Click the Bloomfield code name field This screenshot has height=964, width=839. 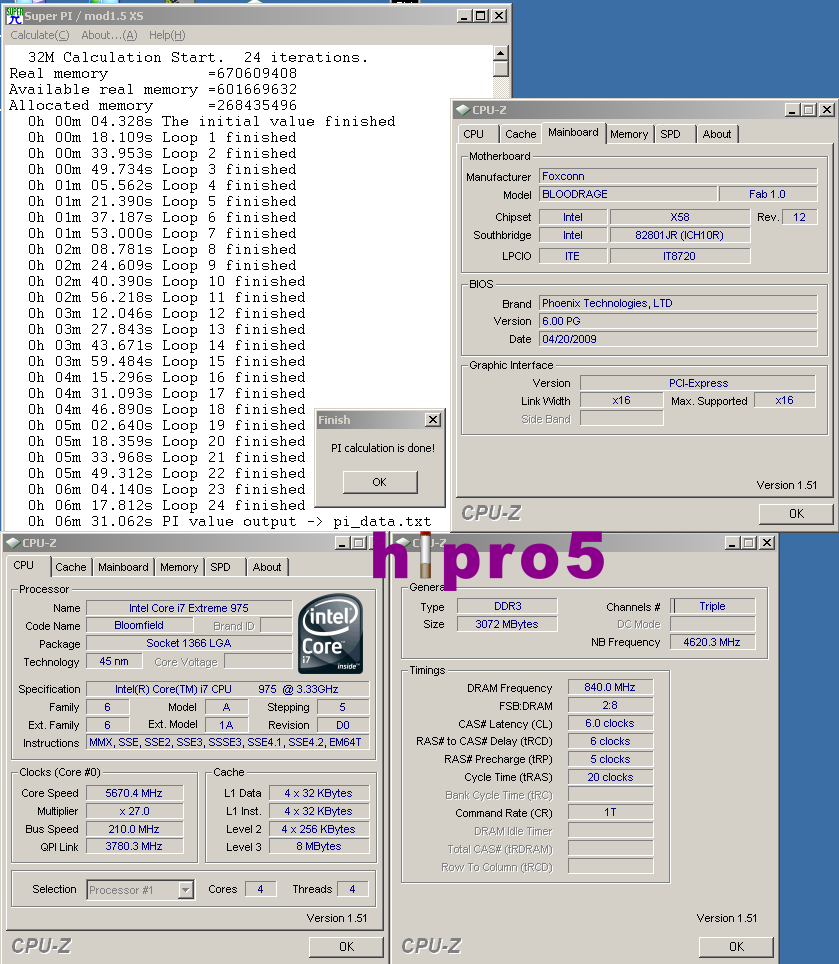point(139,625)
